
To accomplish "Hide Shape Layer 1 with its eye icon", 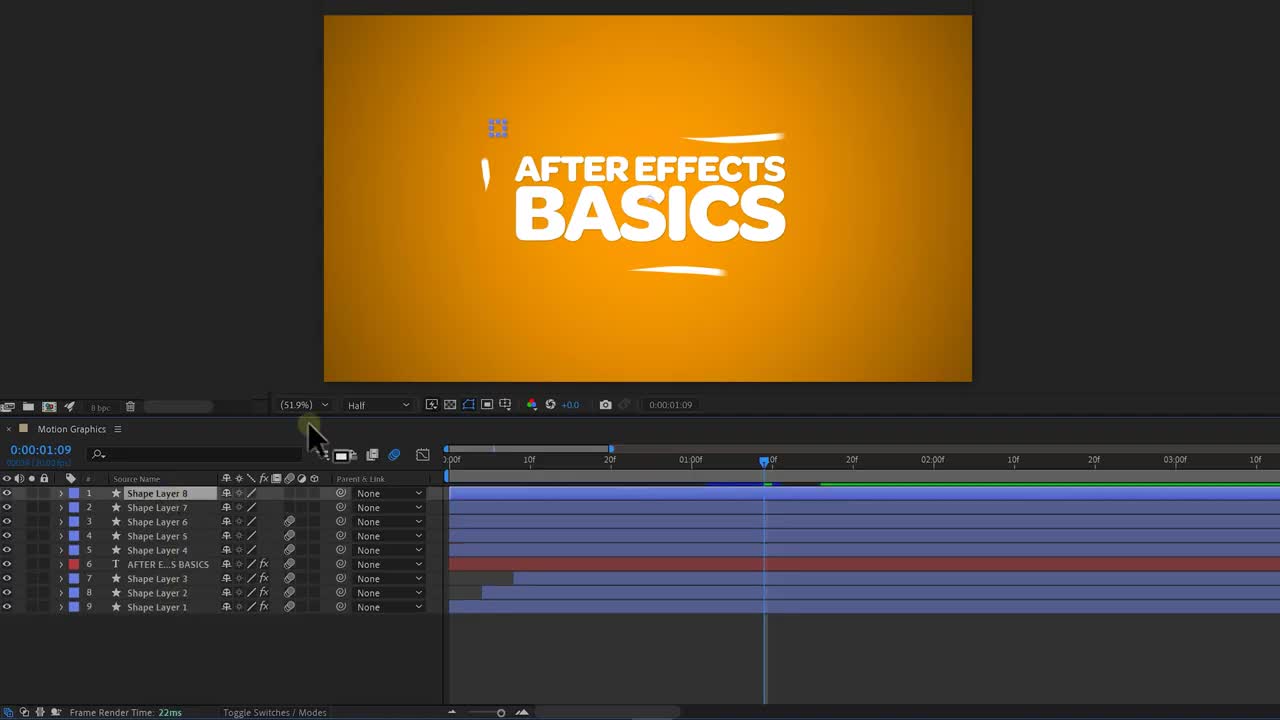I will tap(7, 607).
